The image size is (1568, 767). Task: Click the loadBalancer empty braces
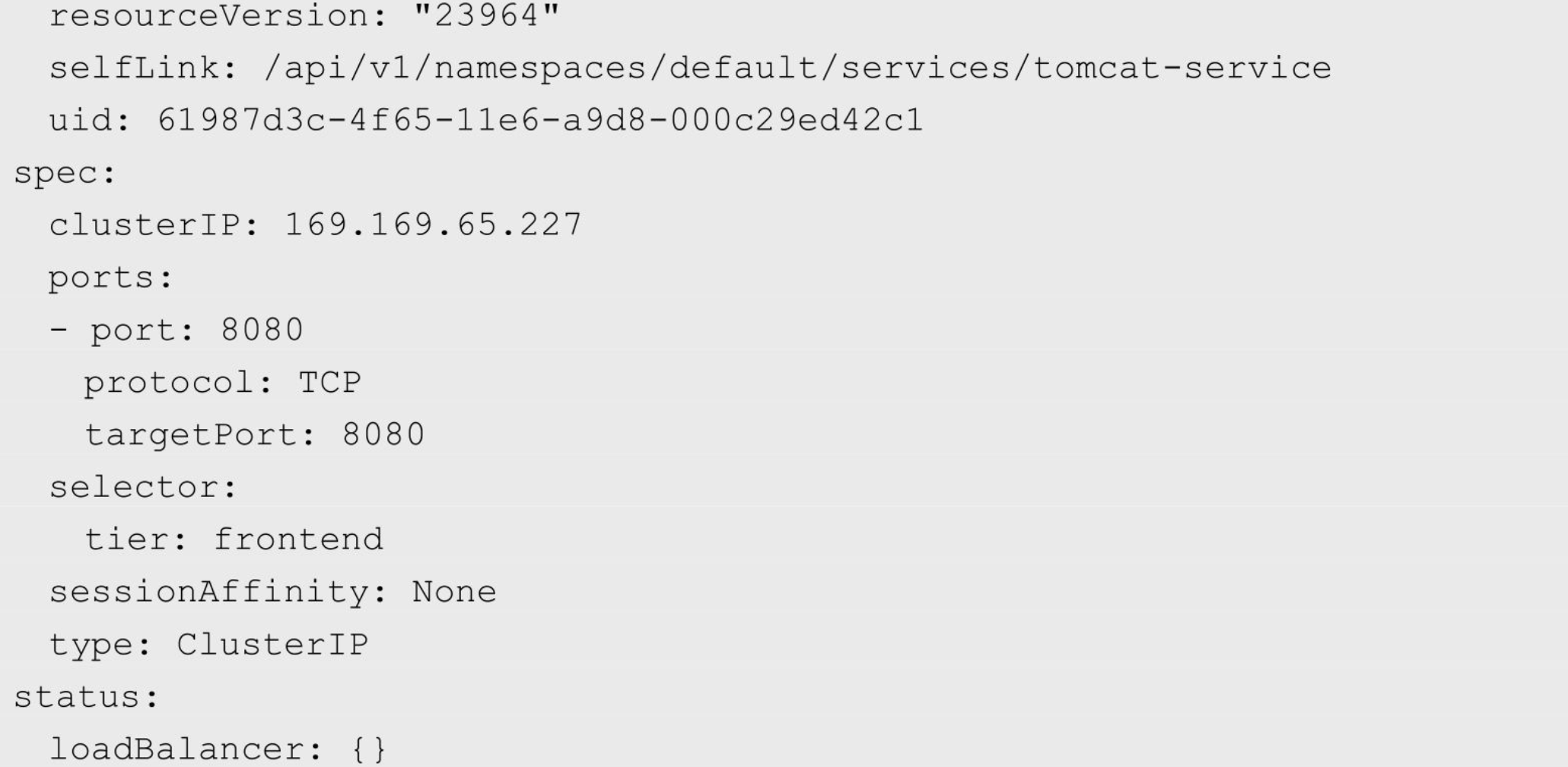[369, 749]
